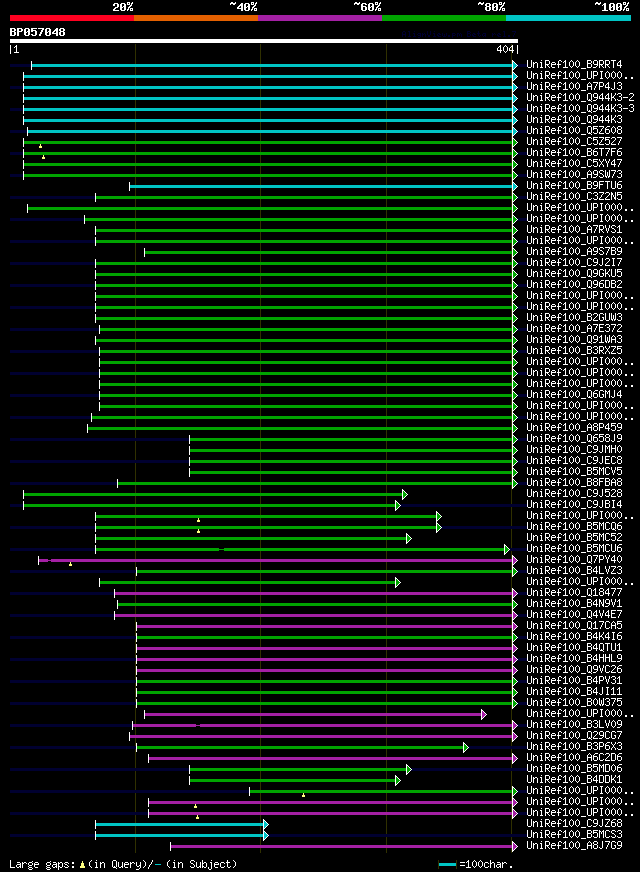Click the purple ~60% identity legend segment

320,18
